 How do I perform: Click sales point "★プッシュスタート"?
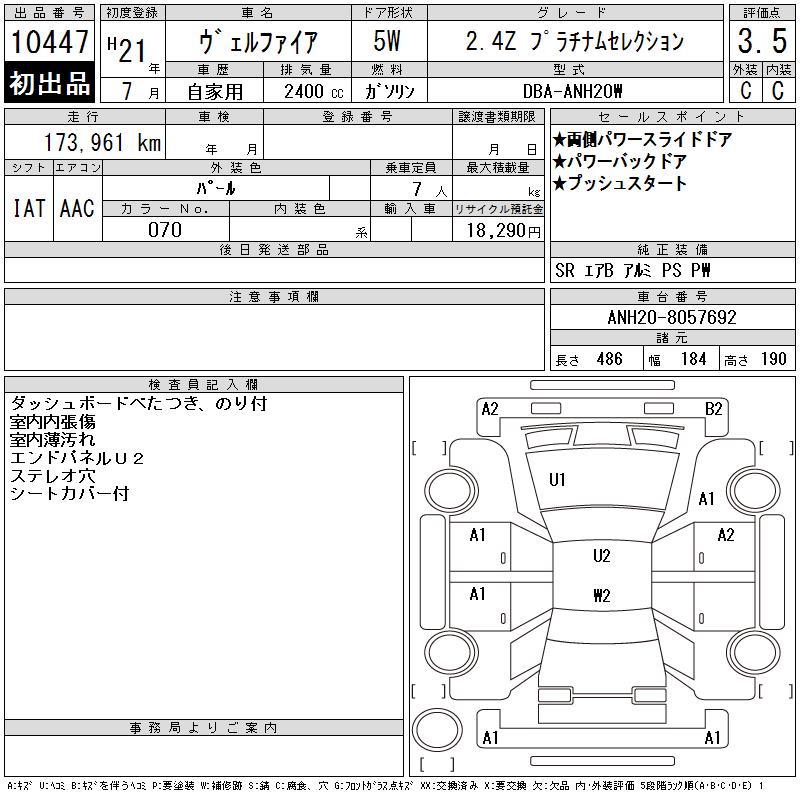point(619,183)
